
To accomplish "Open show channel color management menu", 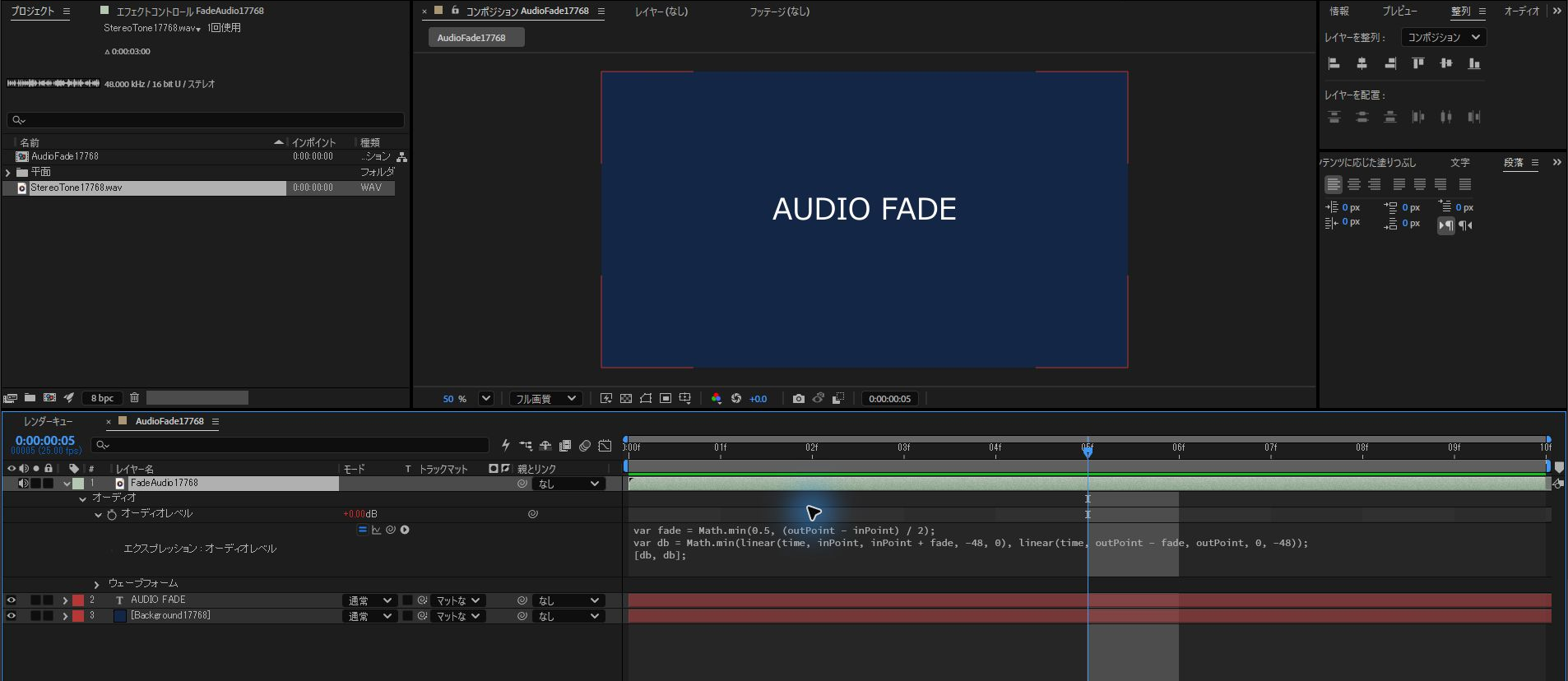I will pyautogui.click(x=717, y=398).
